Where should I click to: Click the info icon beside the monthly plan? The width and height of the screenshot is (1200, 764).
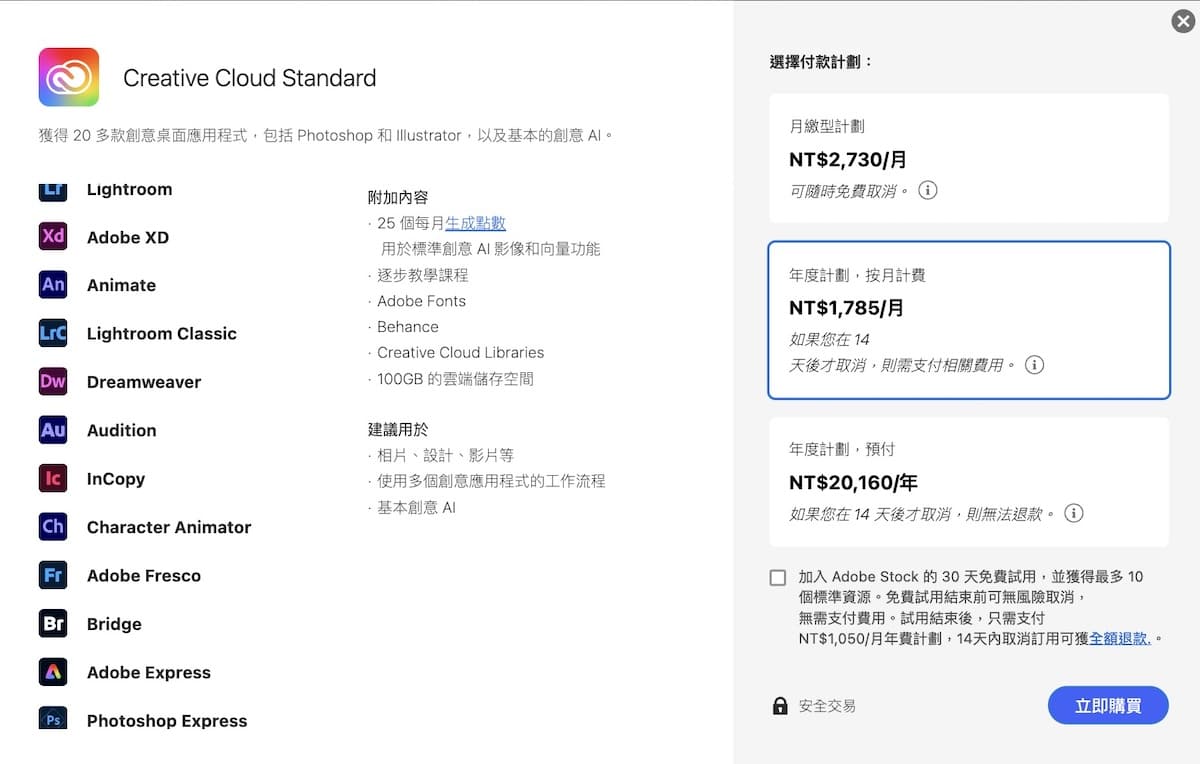927,190
